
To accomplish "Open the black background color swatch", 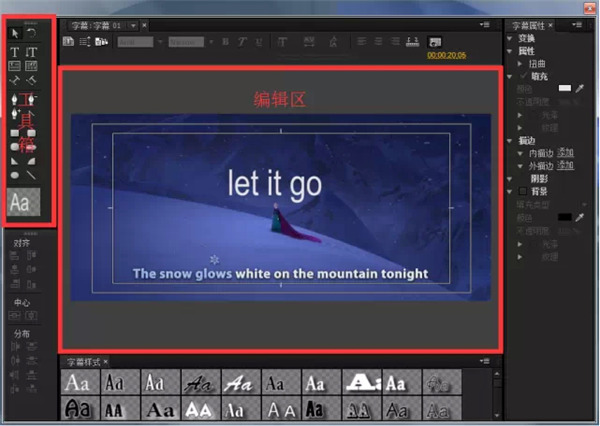I will (564, 217).
